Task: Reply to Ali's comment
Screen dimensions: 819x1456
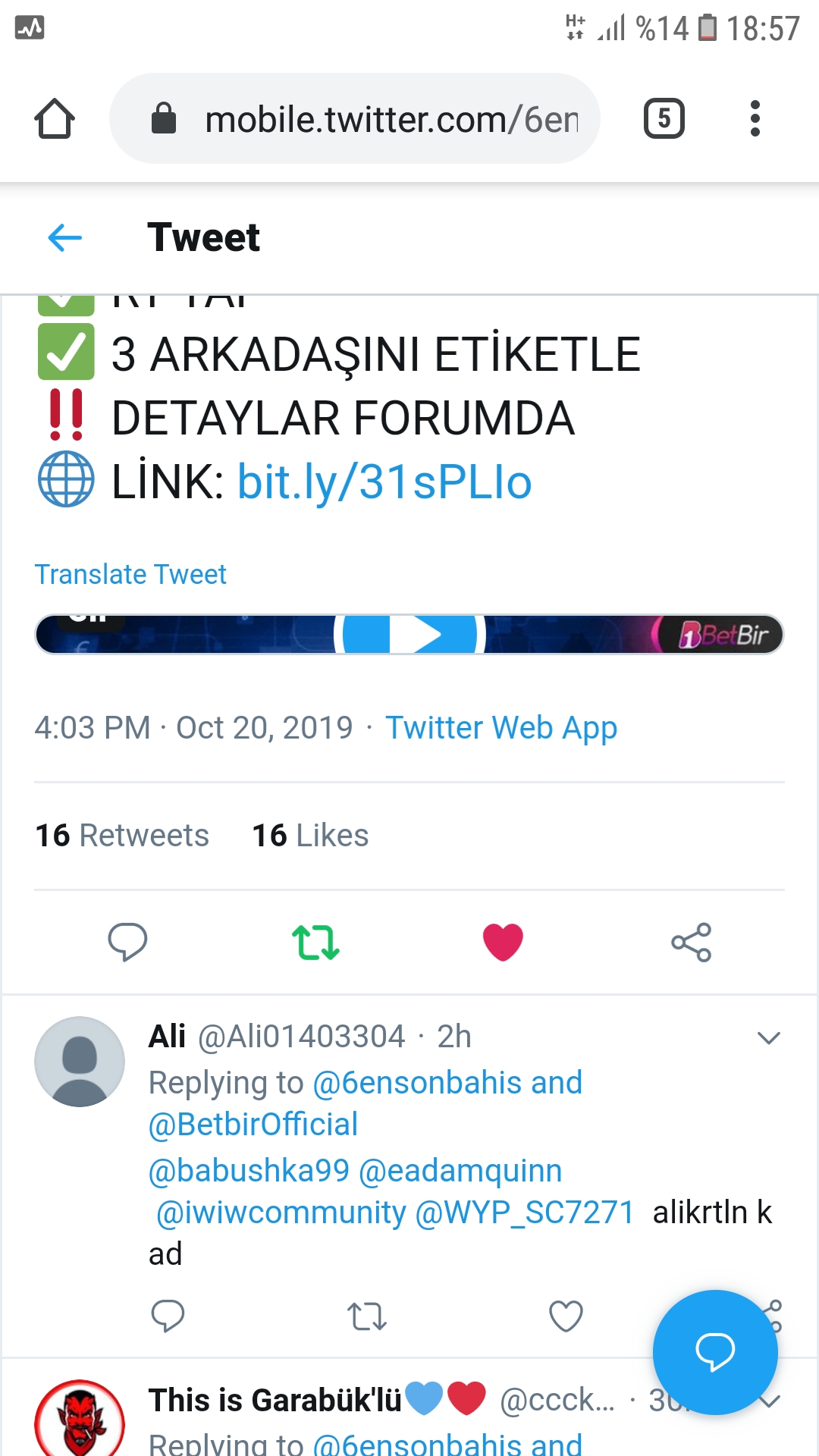Action: point(168,1316)
